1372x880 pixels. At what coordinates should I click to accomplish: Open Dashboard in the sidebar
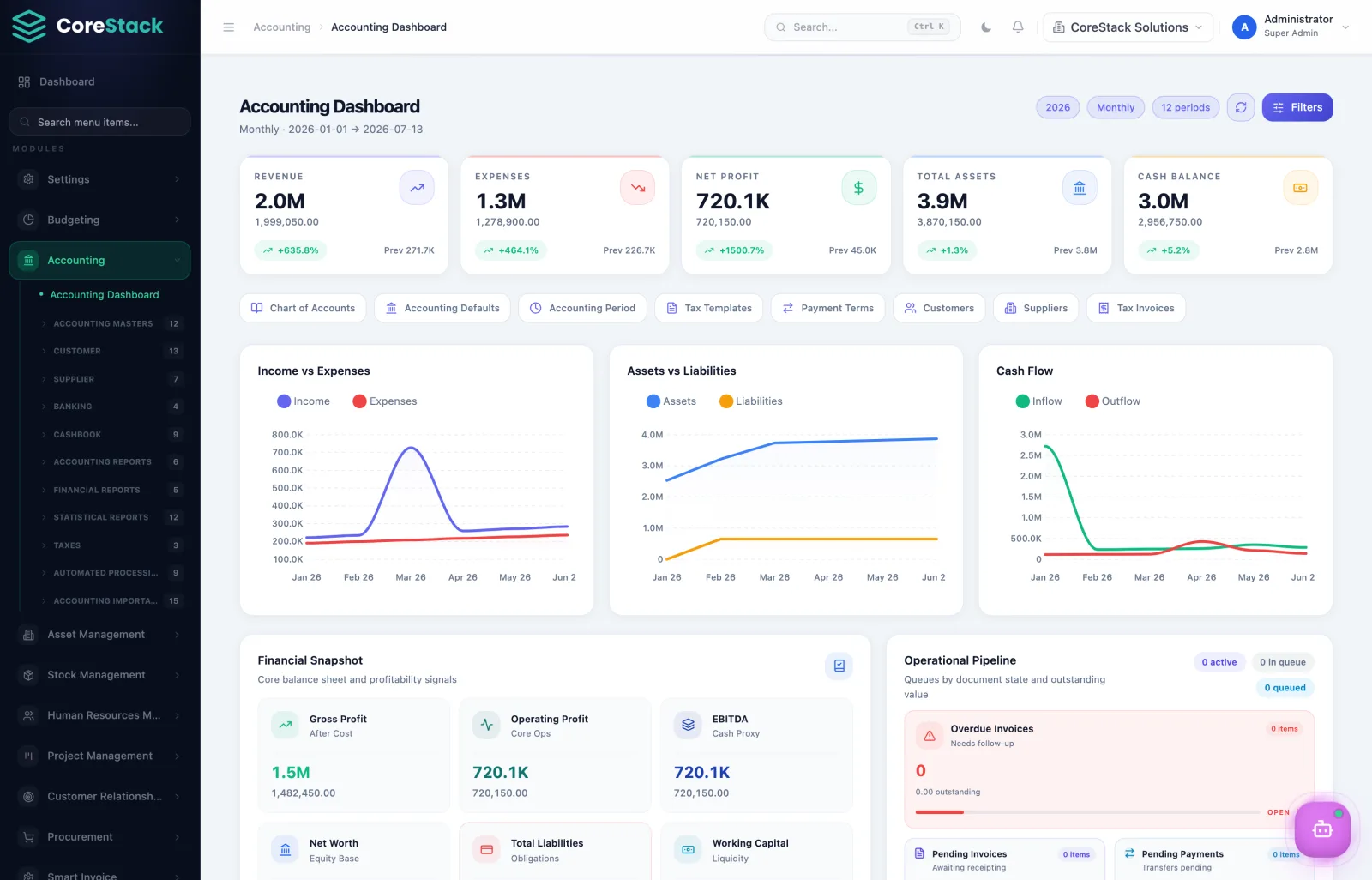click(x=99, y=81)
